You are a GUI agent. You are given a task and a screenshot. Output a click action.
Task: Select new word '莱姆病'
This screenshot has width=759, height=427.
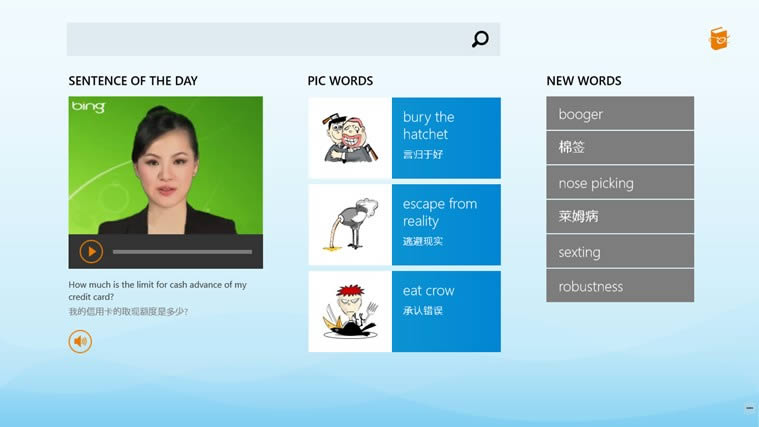pyautogui.click(x=620, y=217)
